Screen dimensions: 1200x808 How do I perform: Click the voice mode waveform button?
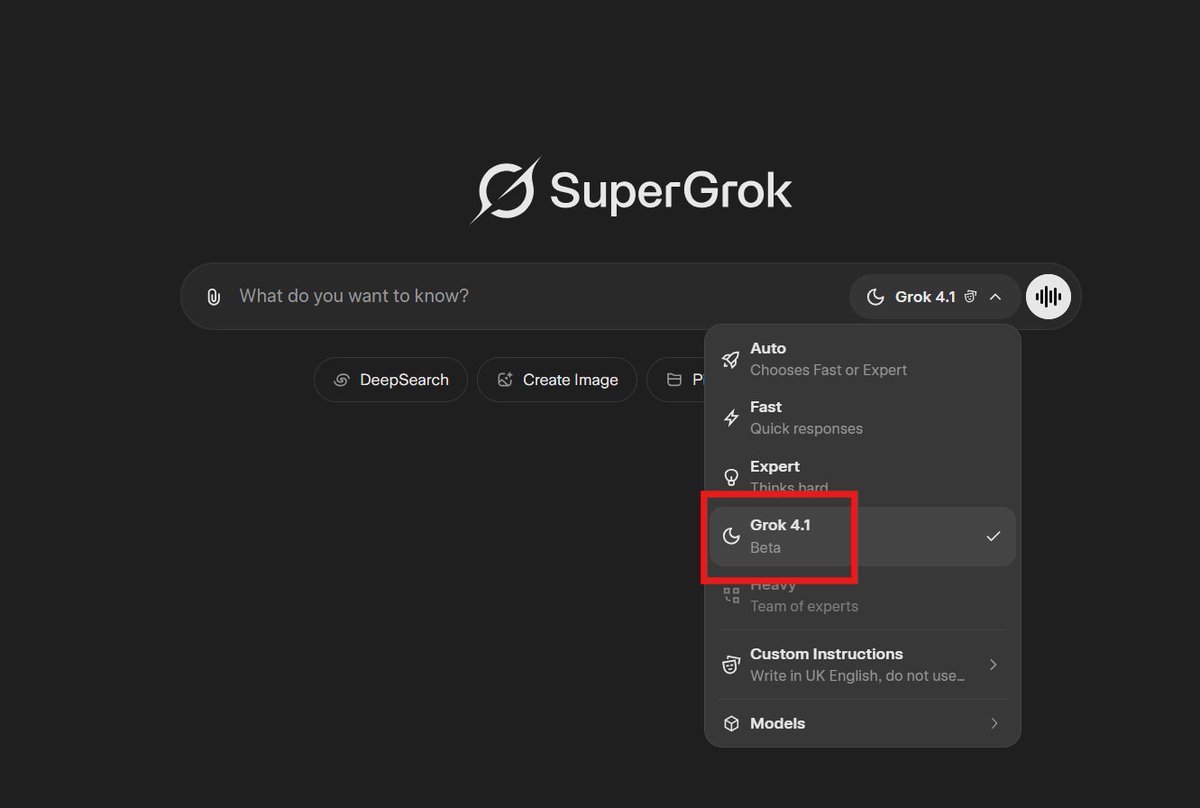[x=1048, y=297]
